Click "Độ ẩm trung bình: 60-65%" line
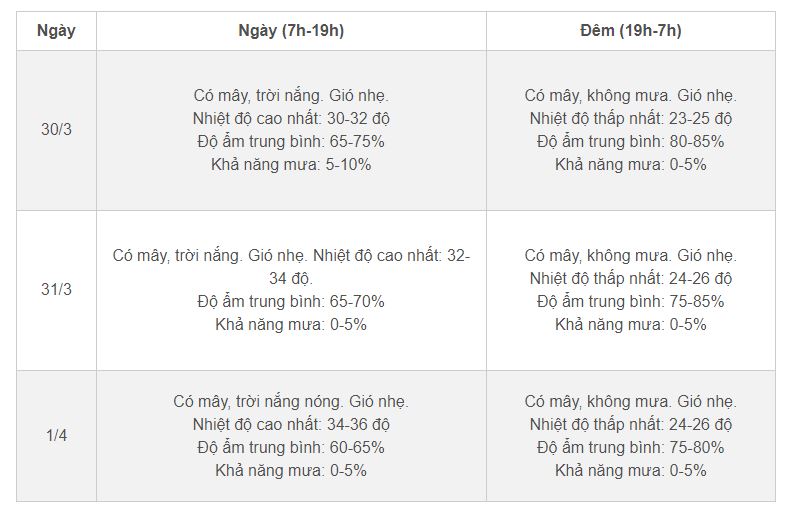Image resolution: width=791 pixels, height=514 pixels. click(x=291, y=447)
